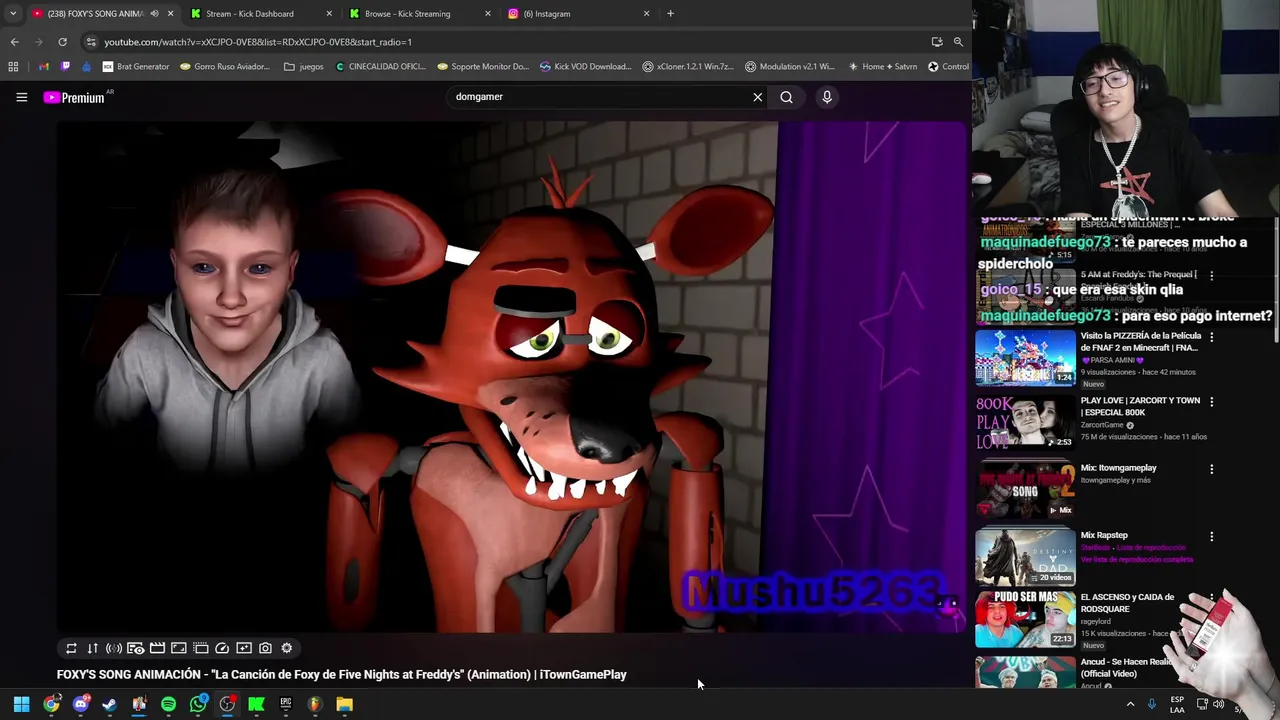Click the sound wave broadcast icon under video
This screenshot has width=1280, height=720.
pos(114,648)
